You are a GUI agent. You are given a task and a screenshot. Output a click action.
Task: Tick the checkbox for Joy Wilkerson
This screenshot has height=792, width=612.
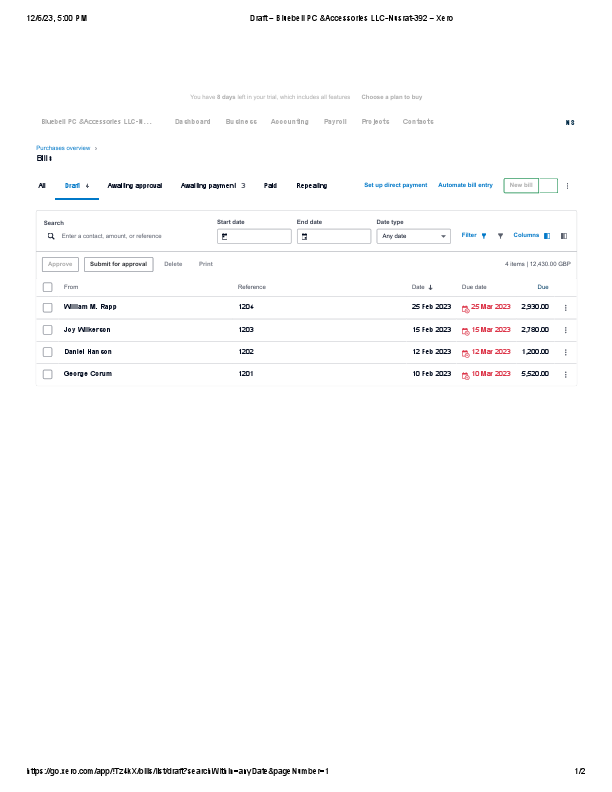(47, 330)
